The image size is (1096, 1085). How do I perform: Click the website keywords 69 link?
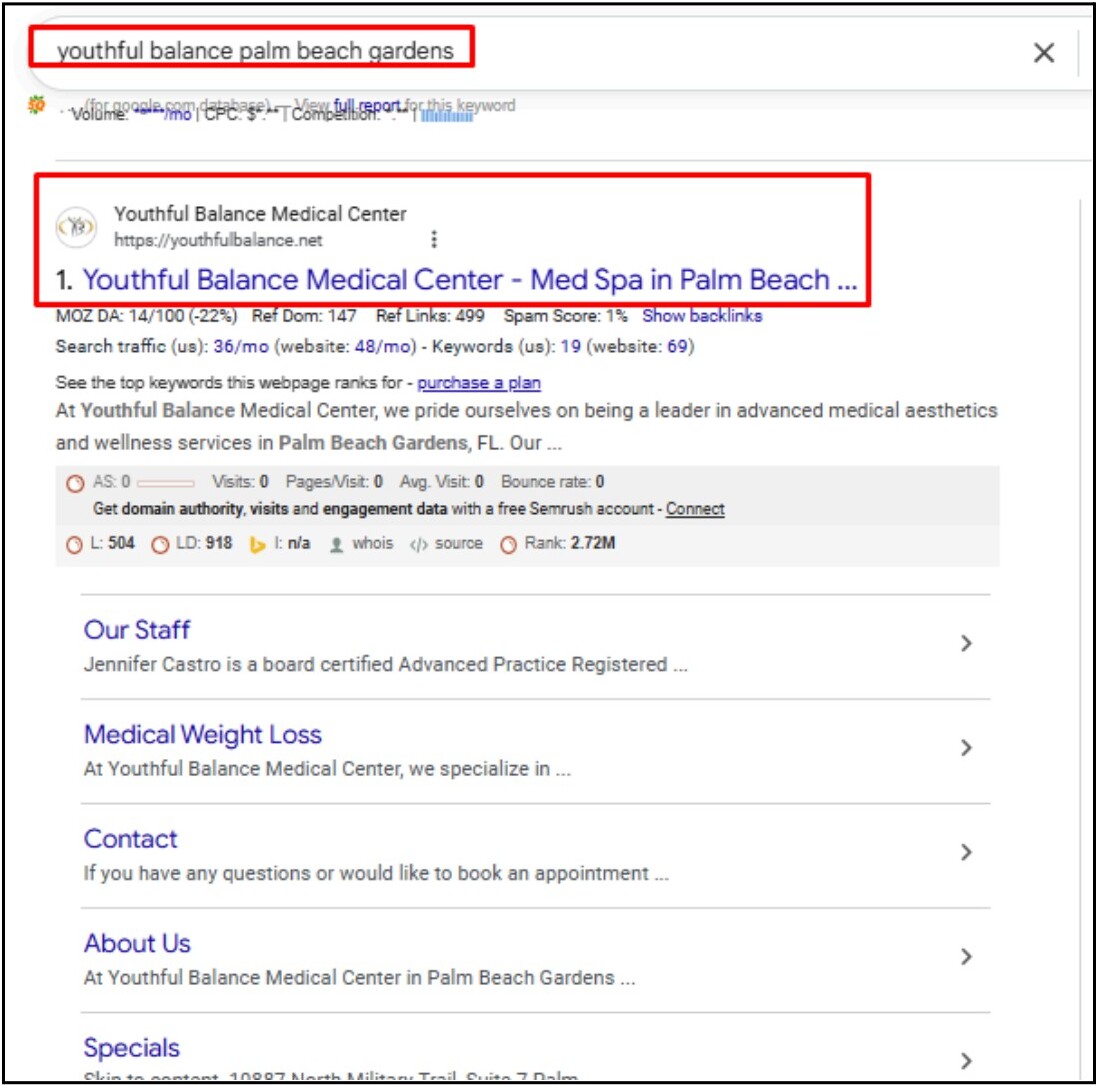point(677,346)
